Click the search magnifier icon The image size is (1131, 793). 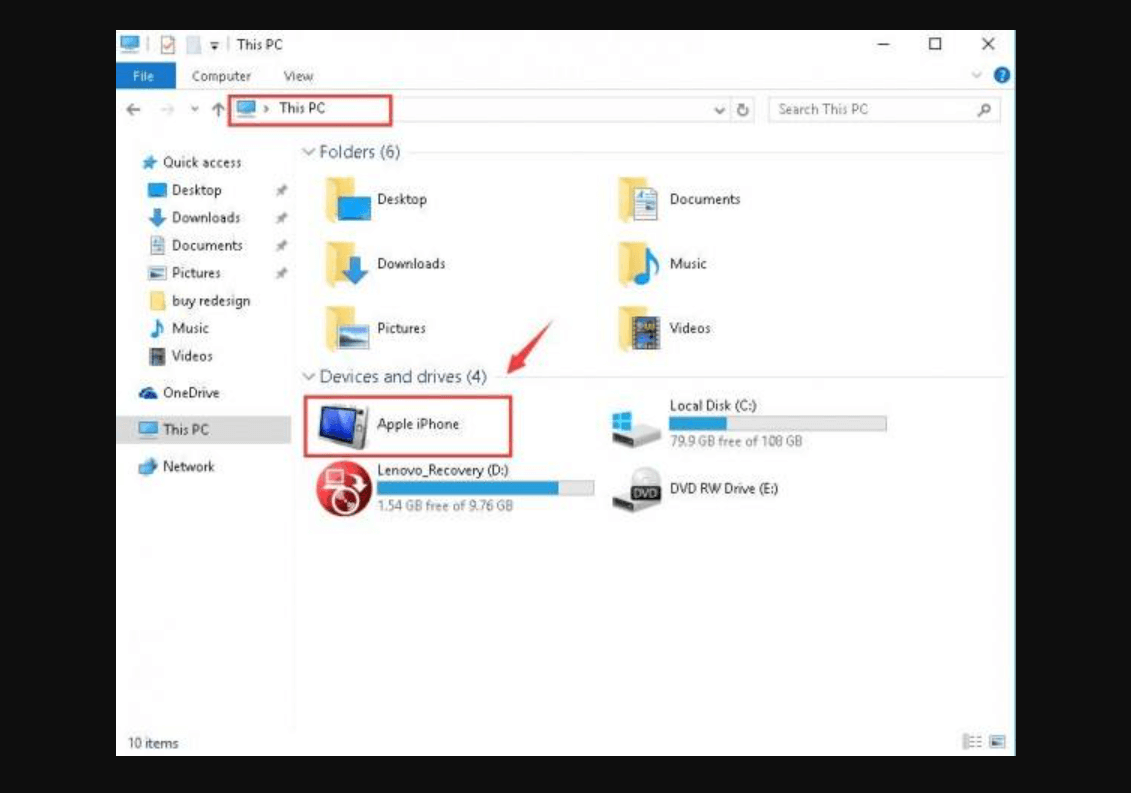point(984,110)
